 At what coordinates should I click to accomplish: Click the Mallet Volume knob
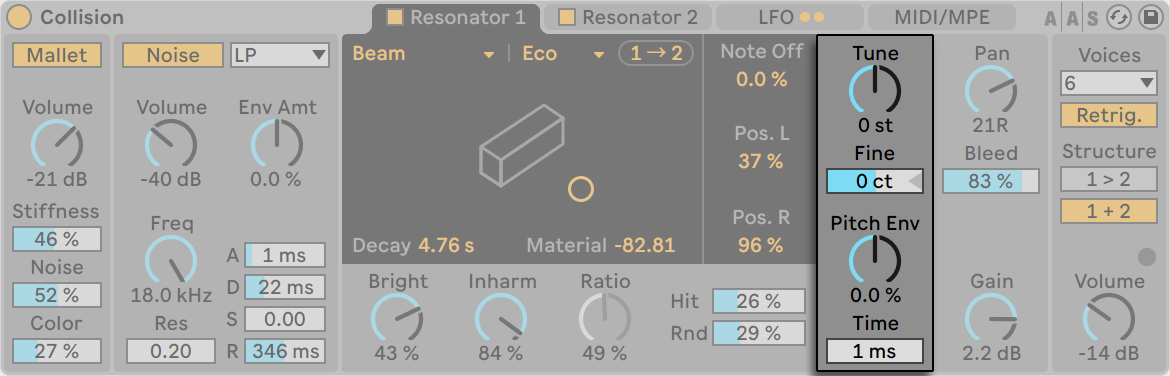pos(57,144)
